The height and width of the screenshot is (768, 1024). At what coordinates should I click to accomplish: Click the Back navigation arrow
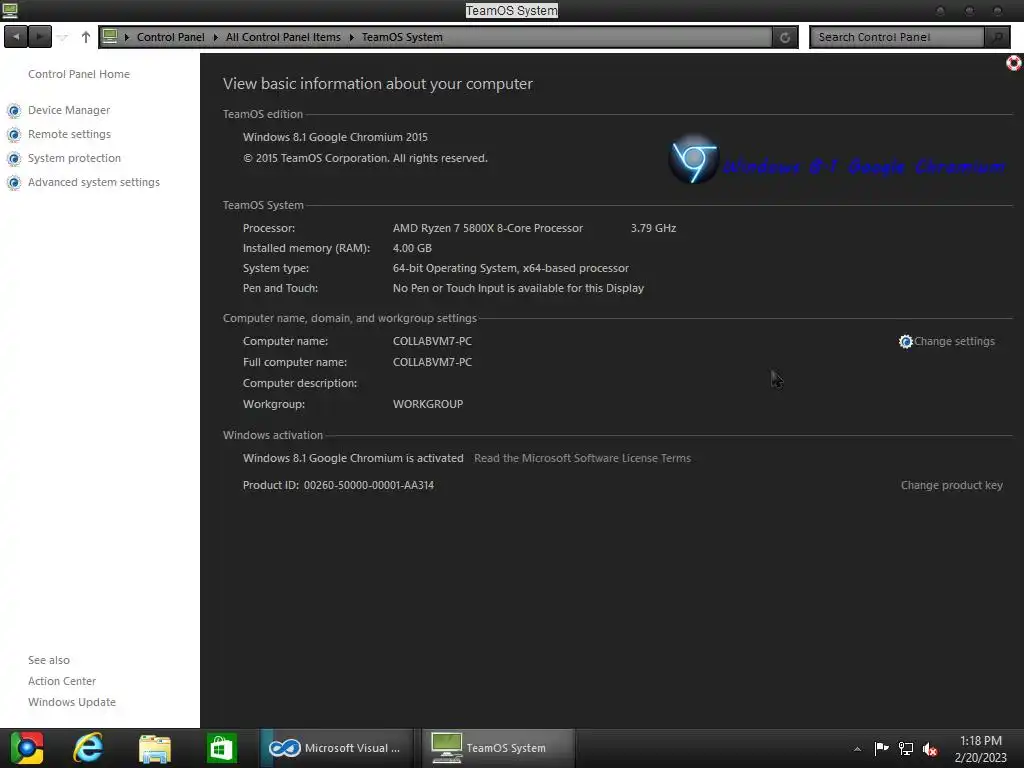click(x=16, y=37)
